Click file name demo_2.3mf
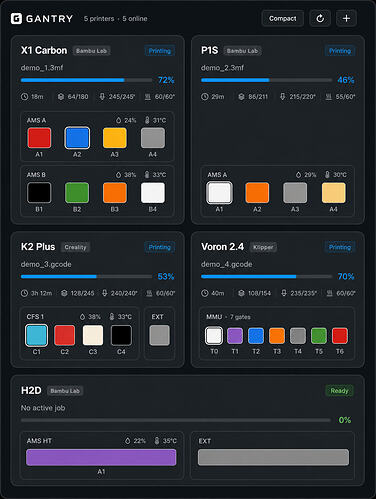376x499 pixels. [x=222, y=68]
